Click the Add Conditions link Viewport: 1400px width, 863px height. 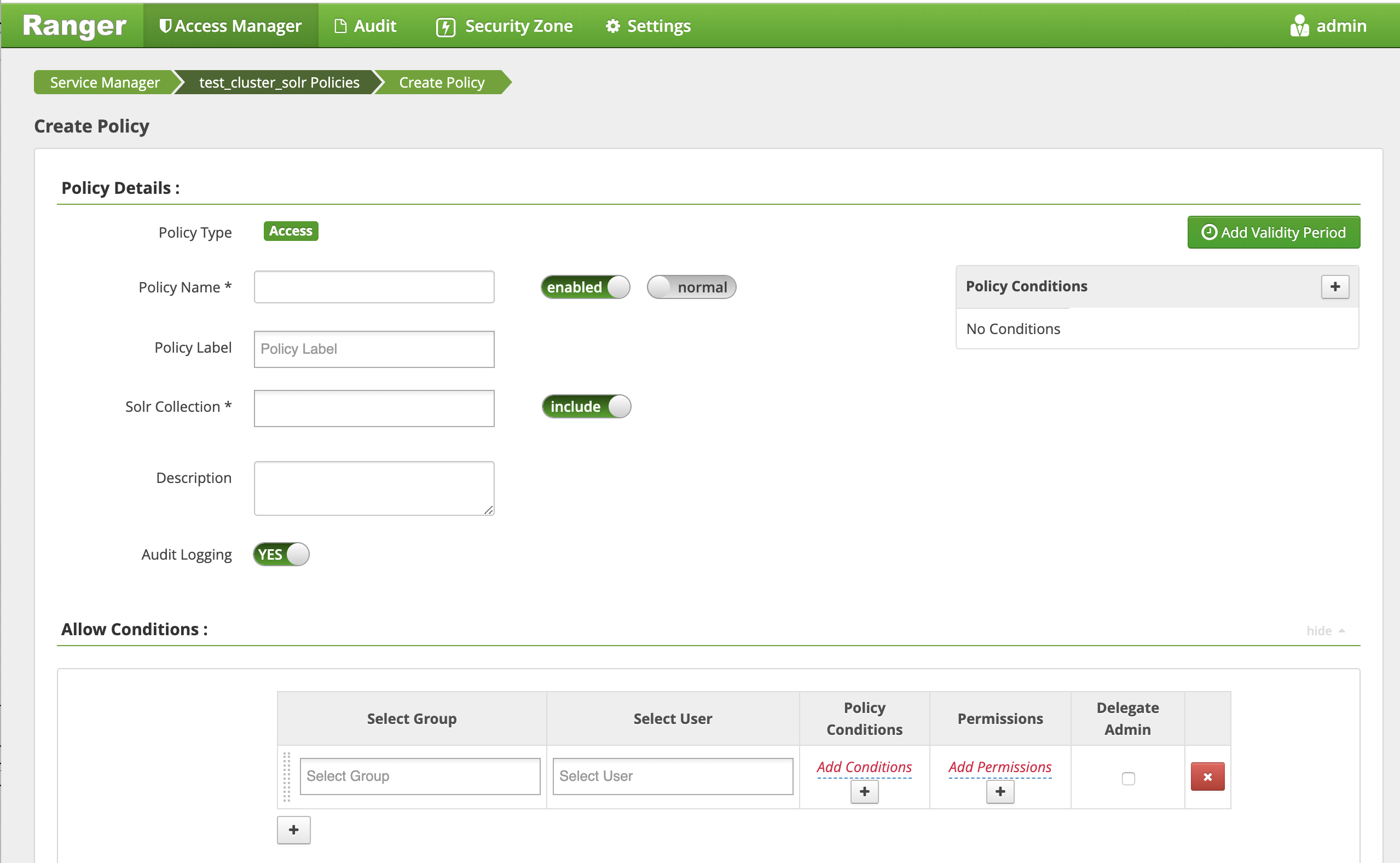click(x=864, y=767)
